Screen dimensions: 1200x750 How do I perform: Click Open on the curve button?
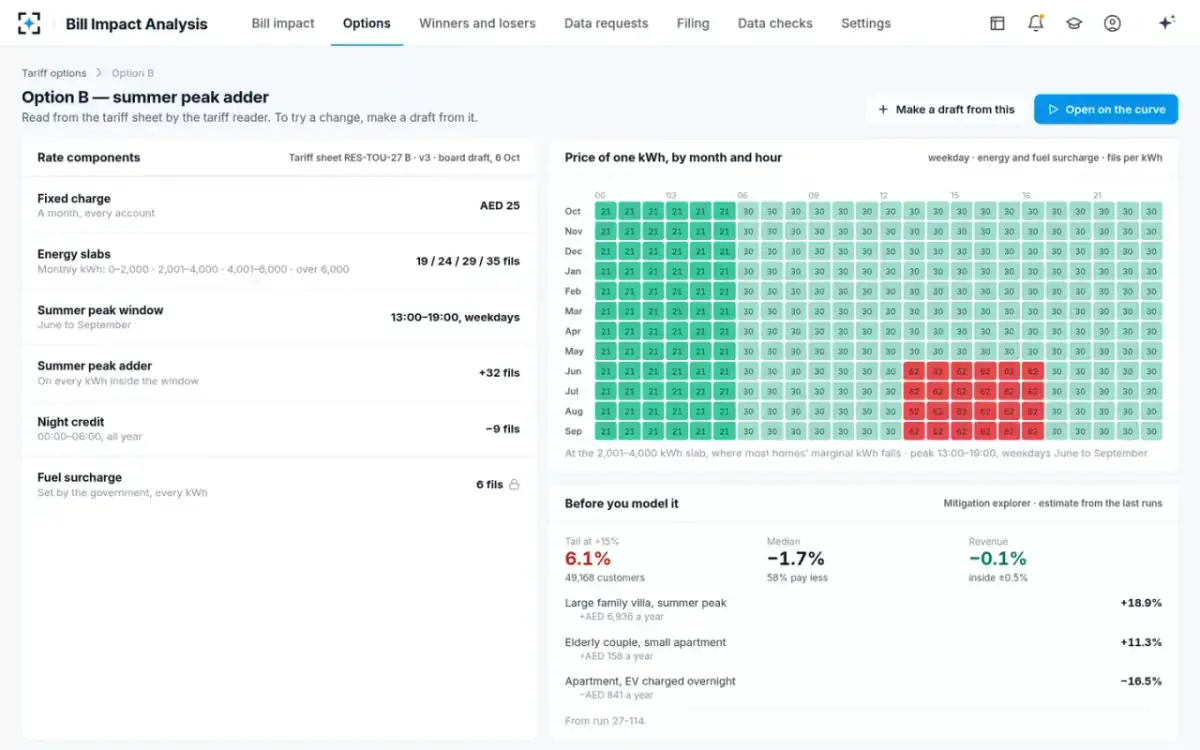pyautogui.click(x=1106, y=110)
